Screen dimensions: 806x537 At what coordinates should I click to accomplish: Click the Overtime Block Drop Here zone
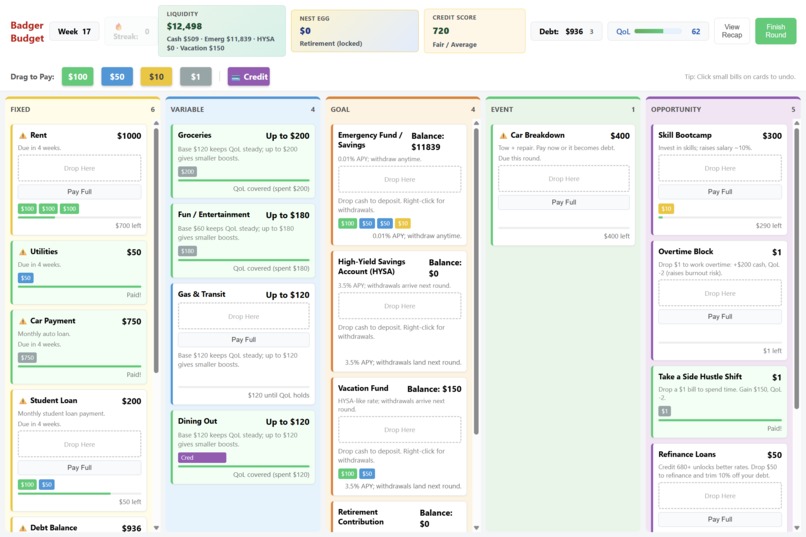click(720, 293)
